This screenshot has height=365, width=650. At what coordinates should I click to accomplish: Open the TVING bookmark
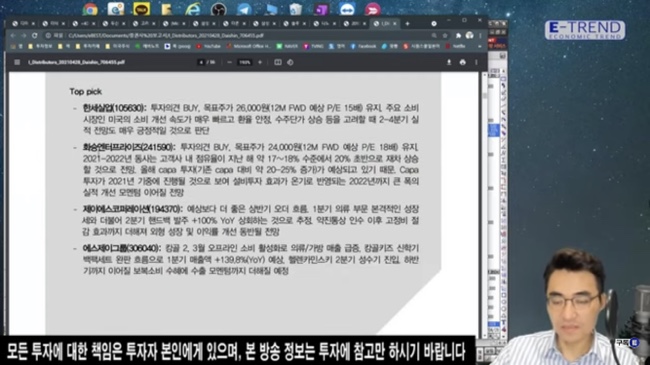pos(313,46)
